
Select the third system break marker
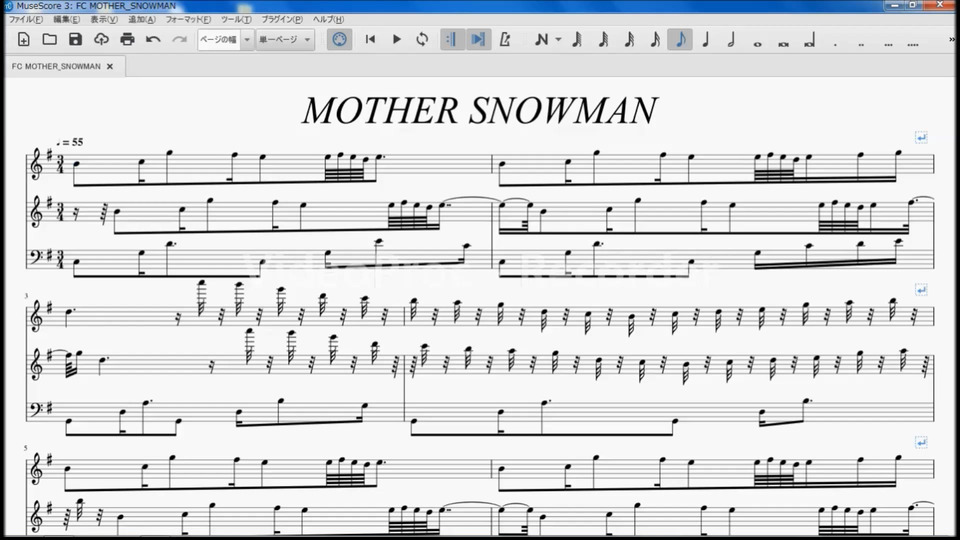921,441
